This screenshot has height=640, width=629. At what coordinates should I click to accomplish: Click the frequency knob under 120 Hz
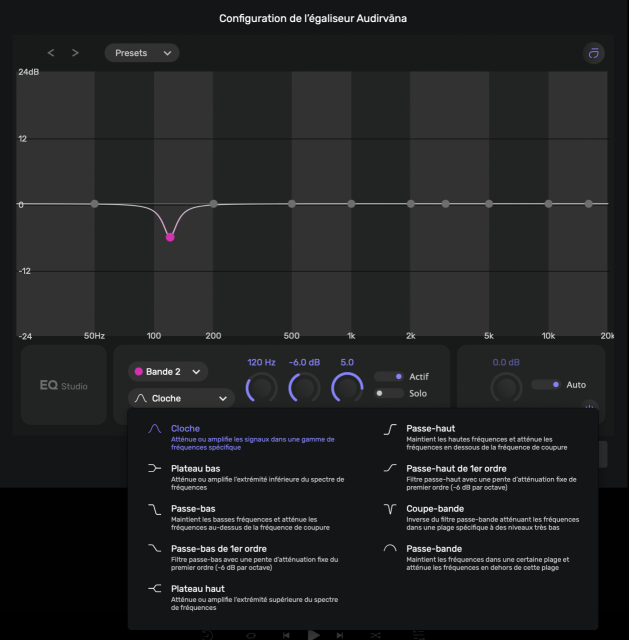click(x=262, y=388)
